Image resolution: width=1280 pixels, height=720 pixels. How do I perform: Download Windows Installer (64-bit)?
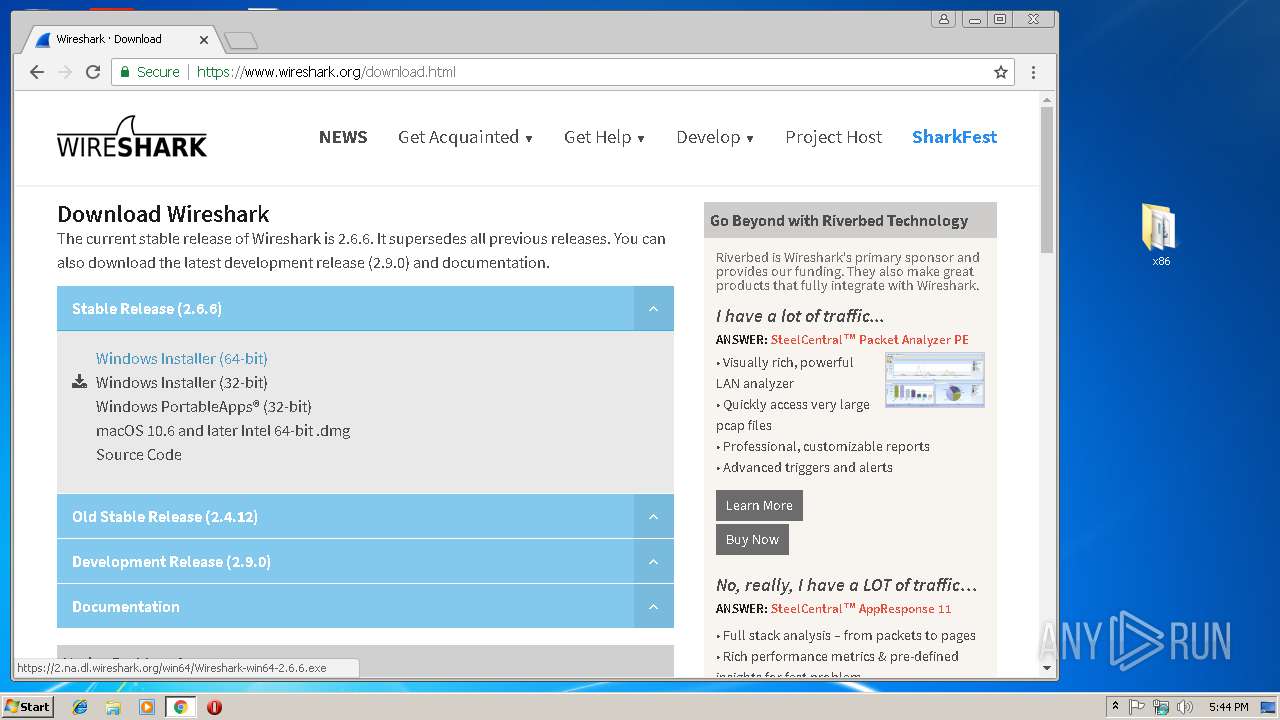pyautogui.click(x=182, y=358)
